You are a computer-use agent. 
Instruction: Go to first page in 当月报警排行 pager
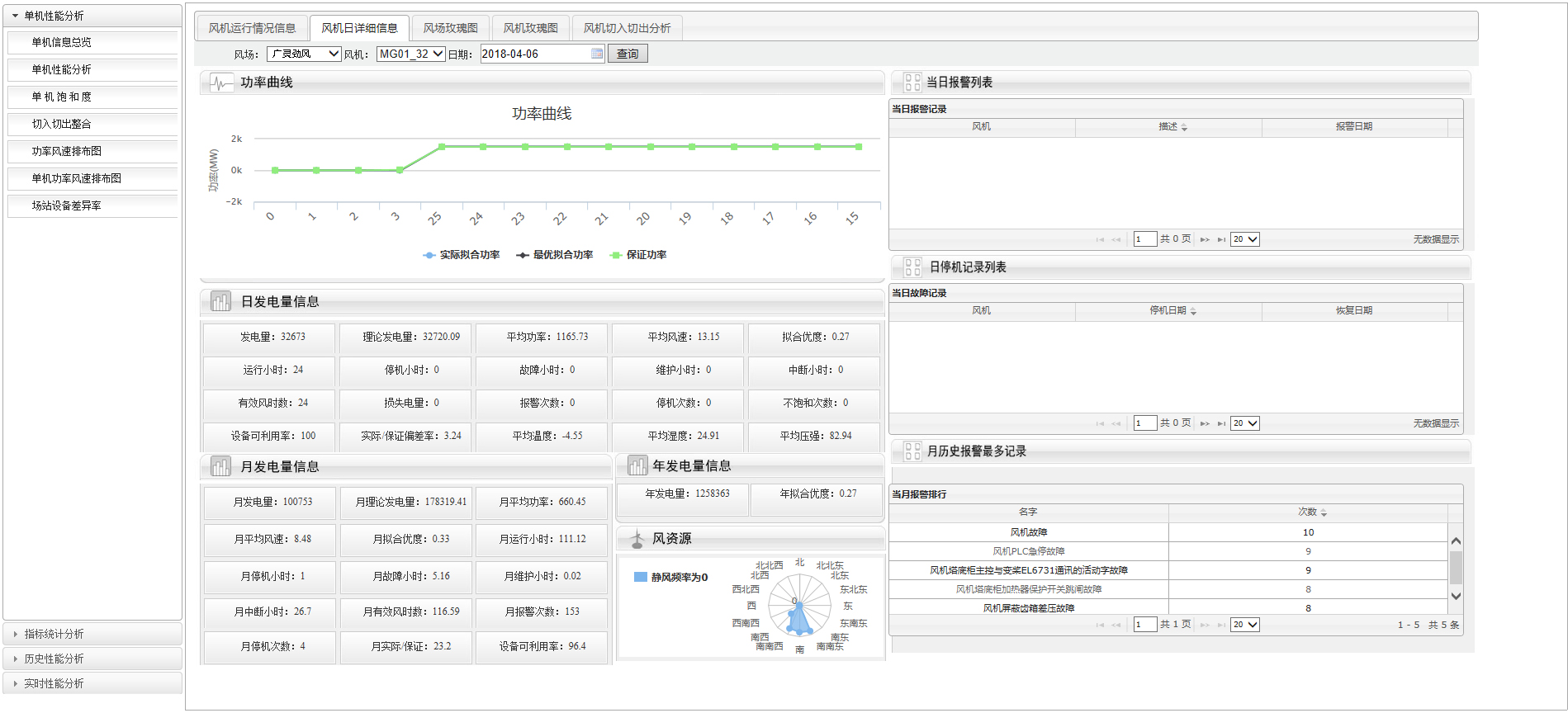pos(1100,625)
